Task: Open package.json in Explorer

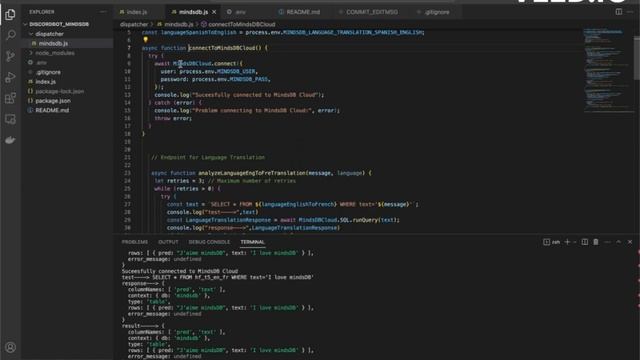Action: click(x=53, y=101)
